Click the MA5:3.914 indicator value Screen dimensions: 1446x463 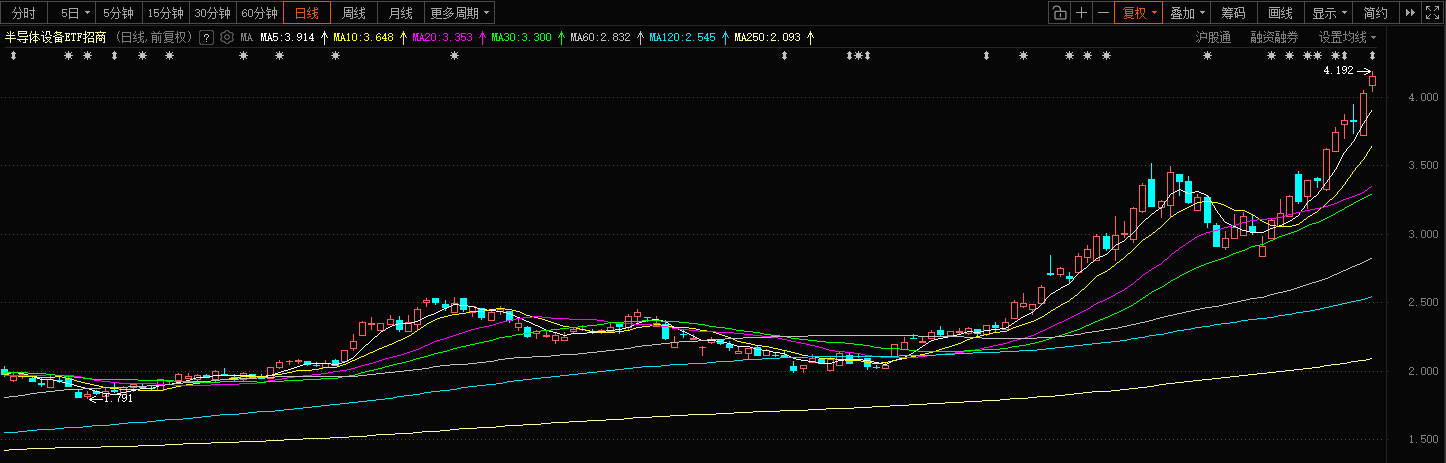(287, 37)
